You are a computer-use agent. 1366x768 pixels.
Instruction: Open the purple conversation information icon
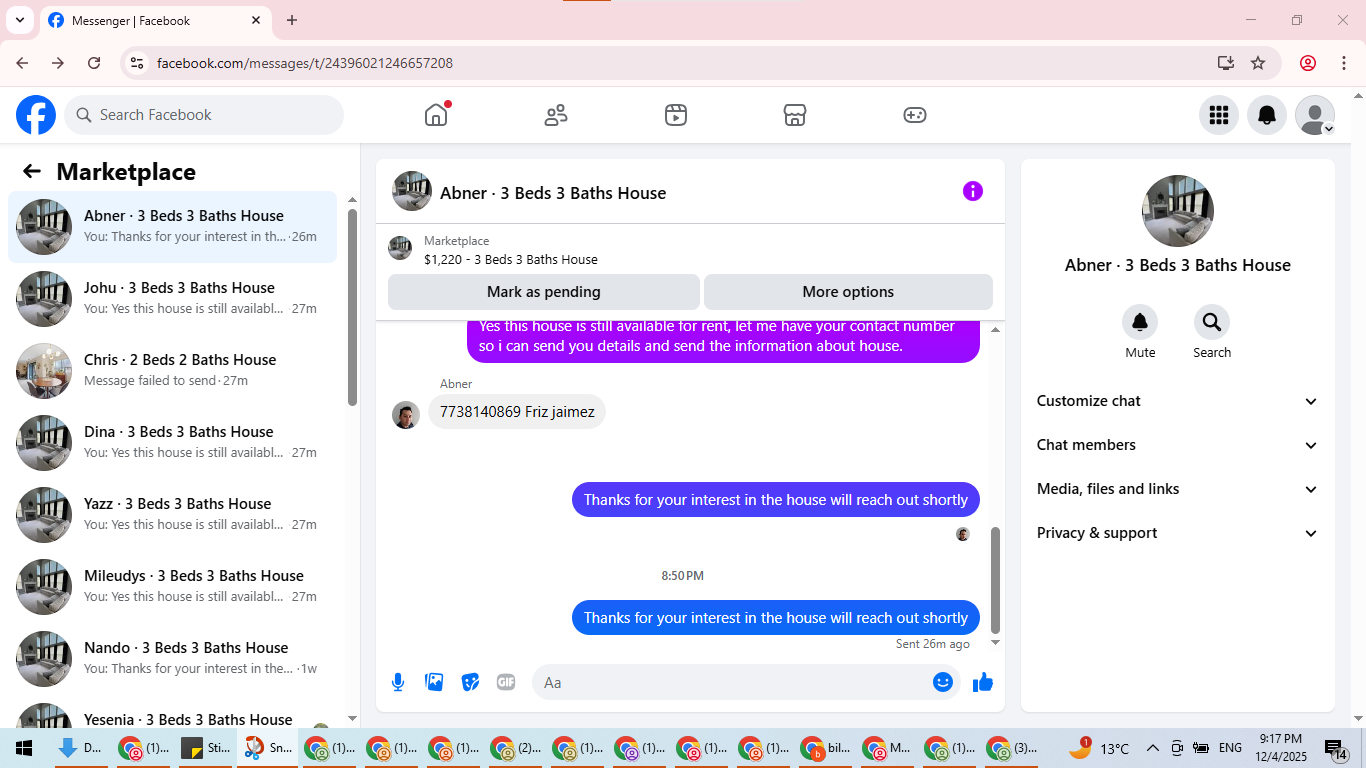click(x=973, y=191)
